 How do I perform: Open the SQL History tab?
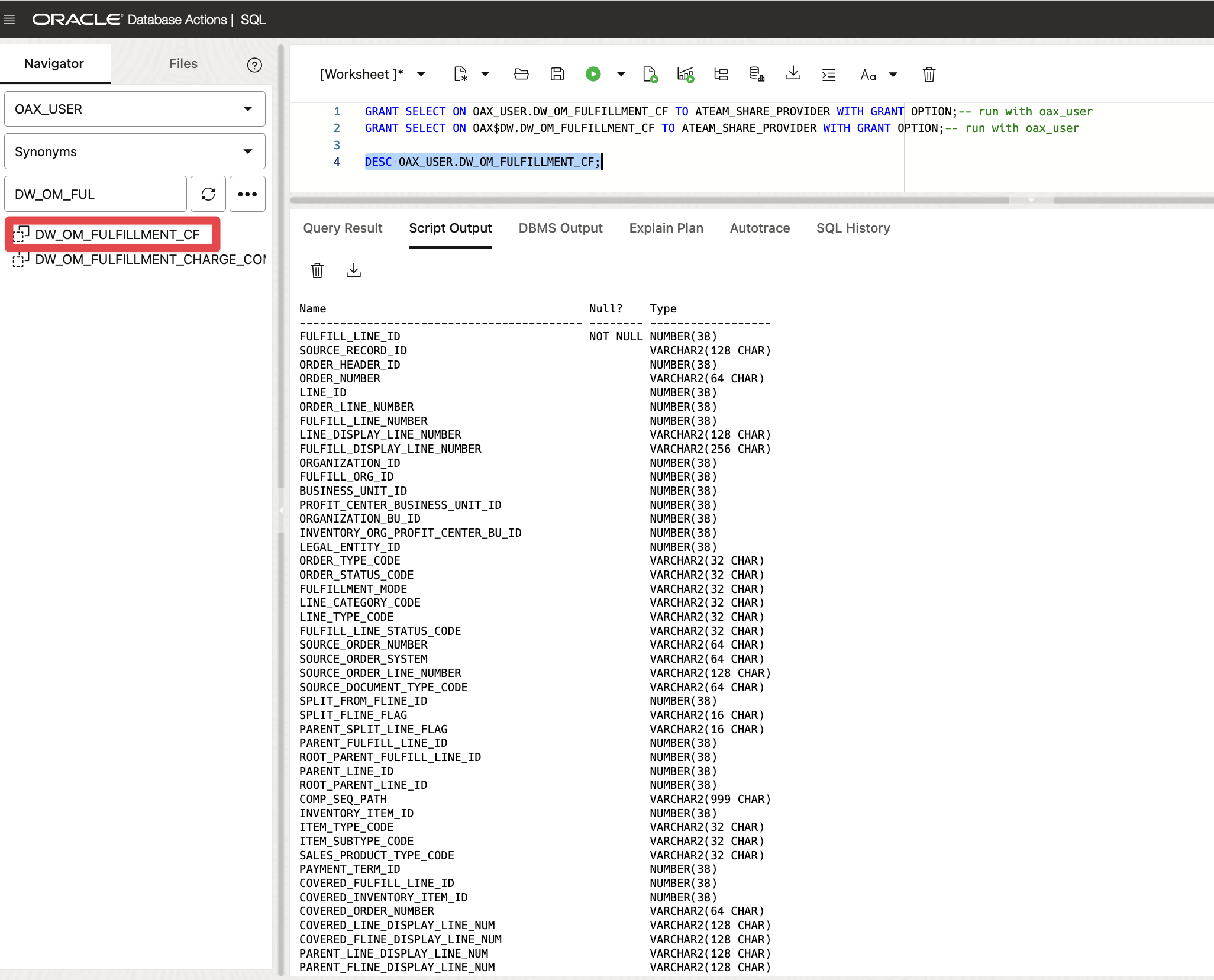tap(853, 228)
